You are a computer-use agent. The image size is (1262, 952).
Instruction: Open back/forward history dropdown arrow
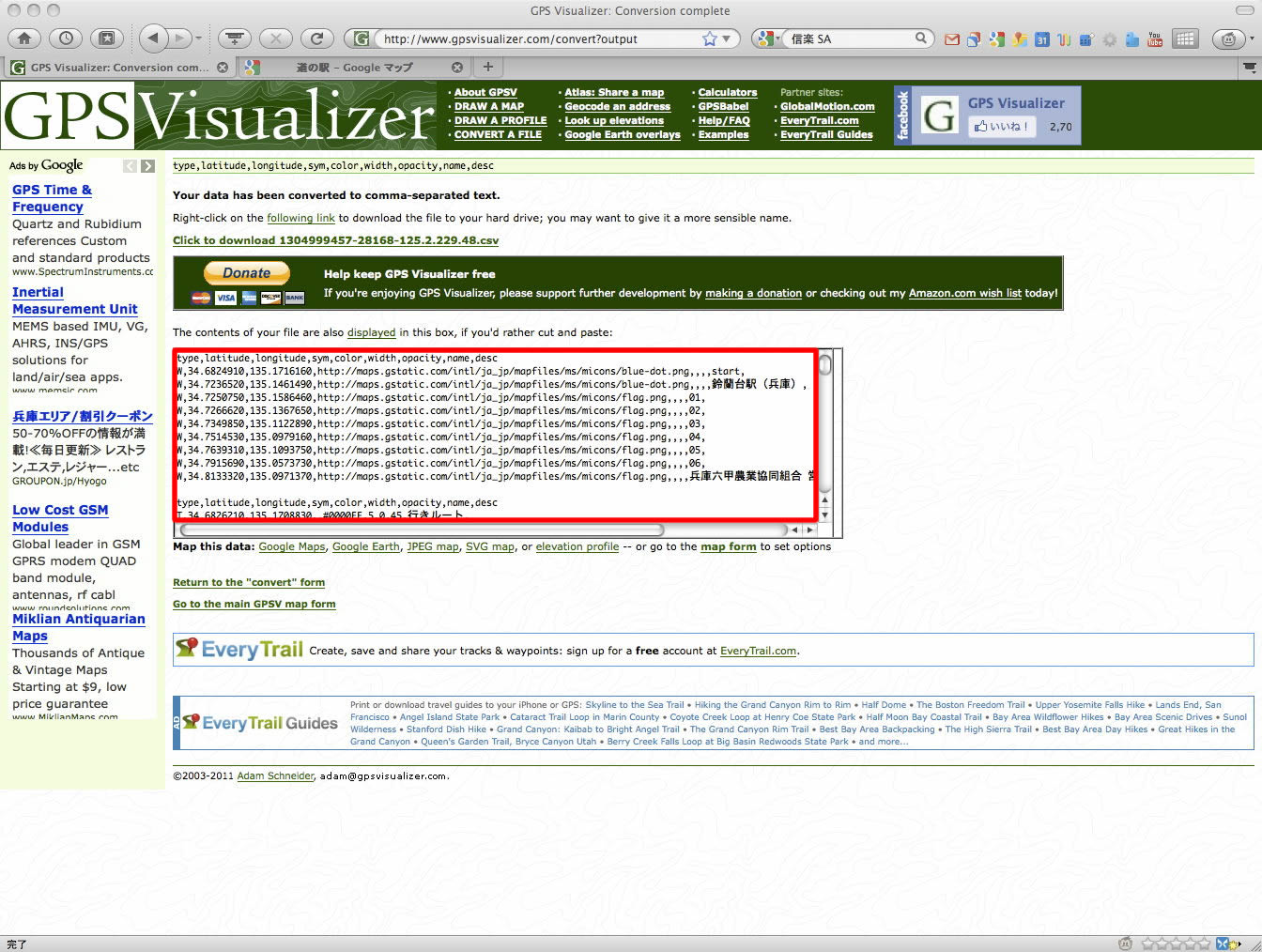(198, 38)
